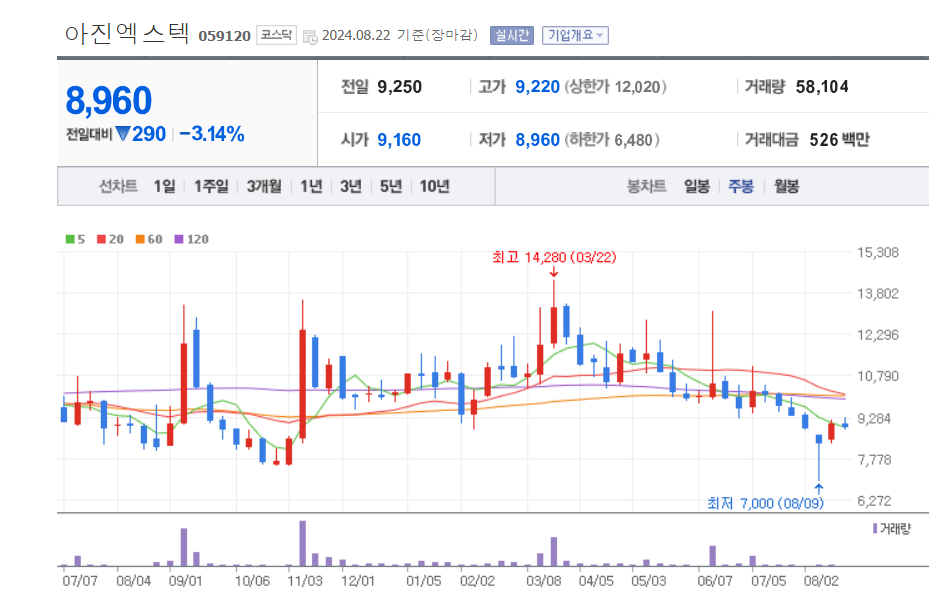Select the 1일 line chart tab
929x608 pixels.
pyautogui.click(x=165, y=187)
